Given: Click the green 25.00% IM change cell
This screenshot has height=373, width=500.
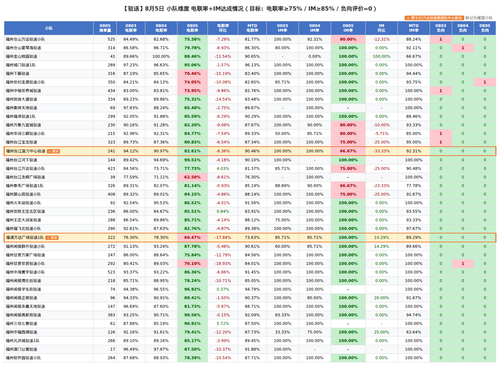Looking at the screenshot, I should click(x=381, y=332).
